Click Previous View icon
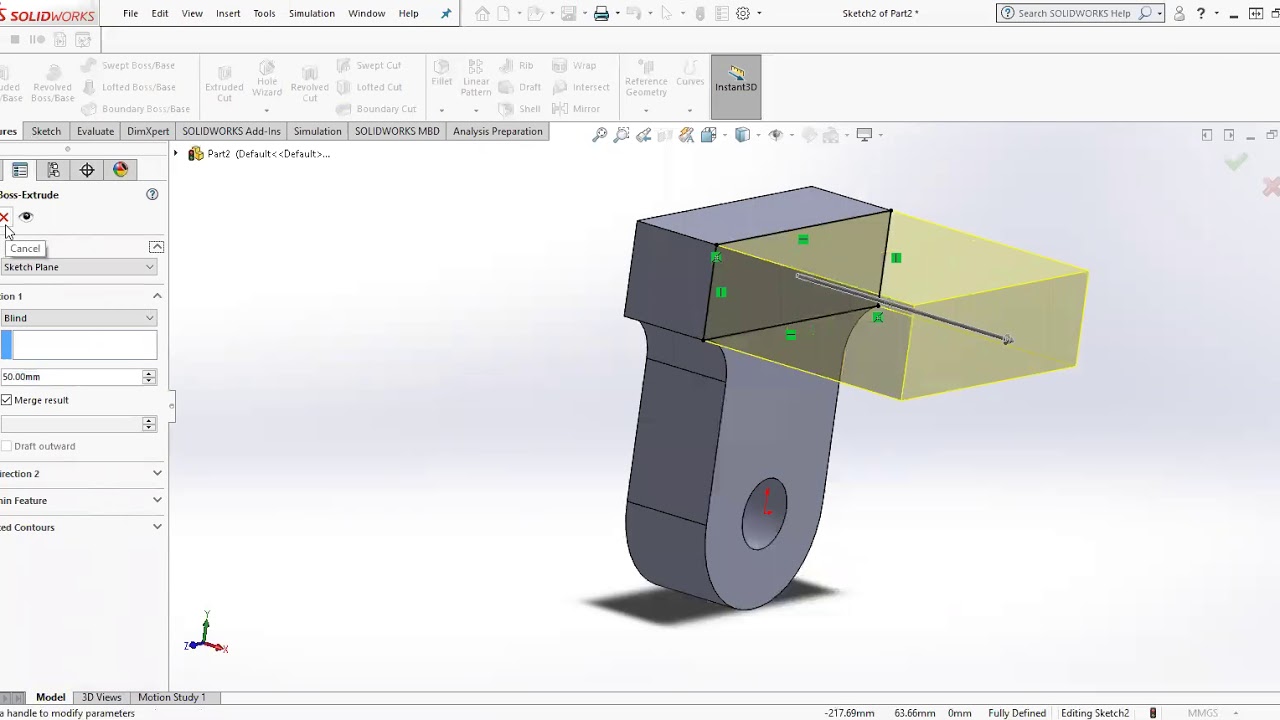This screenshot has width=1280, height=720. coord(643,135)
